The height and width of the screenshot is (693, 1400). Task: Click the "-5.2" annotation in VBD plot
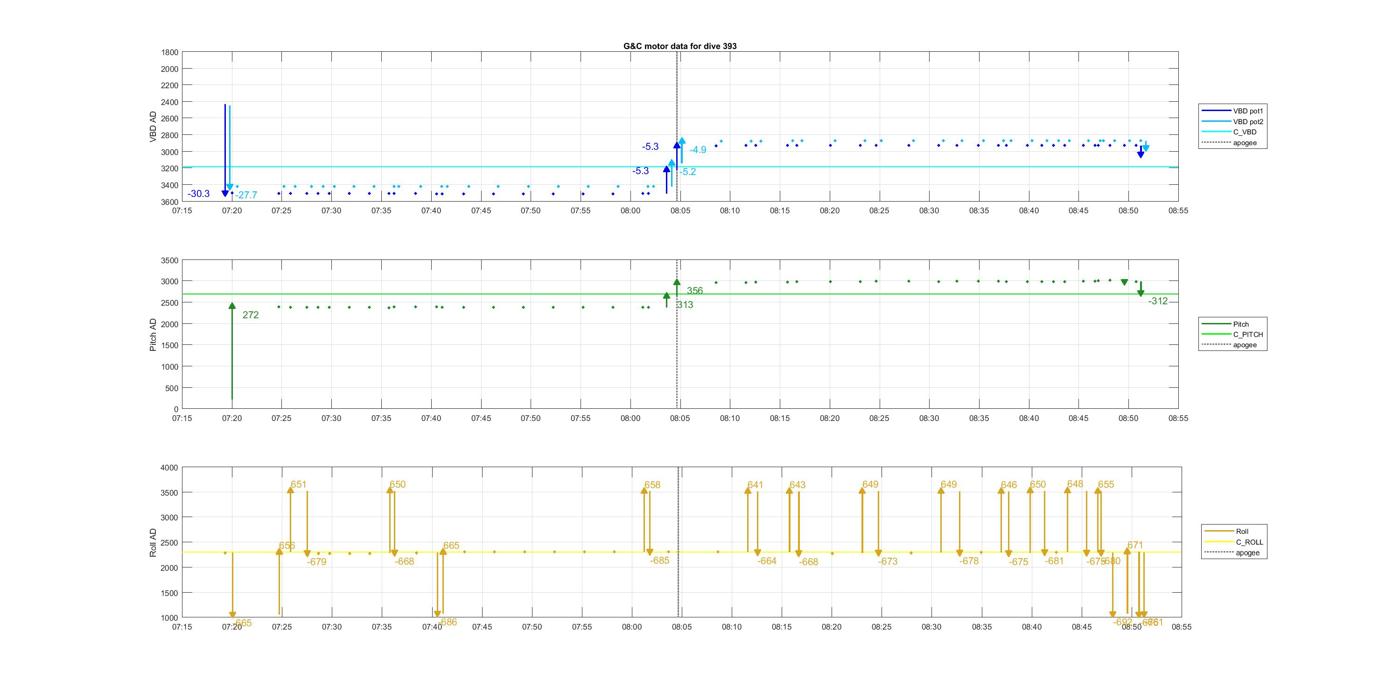click(688, 172)
